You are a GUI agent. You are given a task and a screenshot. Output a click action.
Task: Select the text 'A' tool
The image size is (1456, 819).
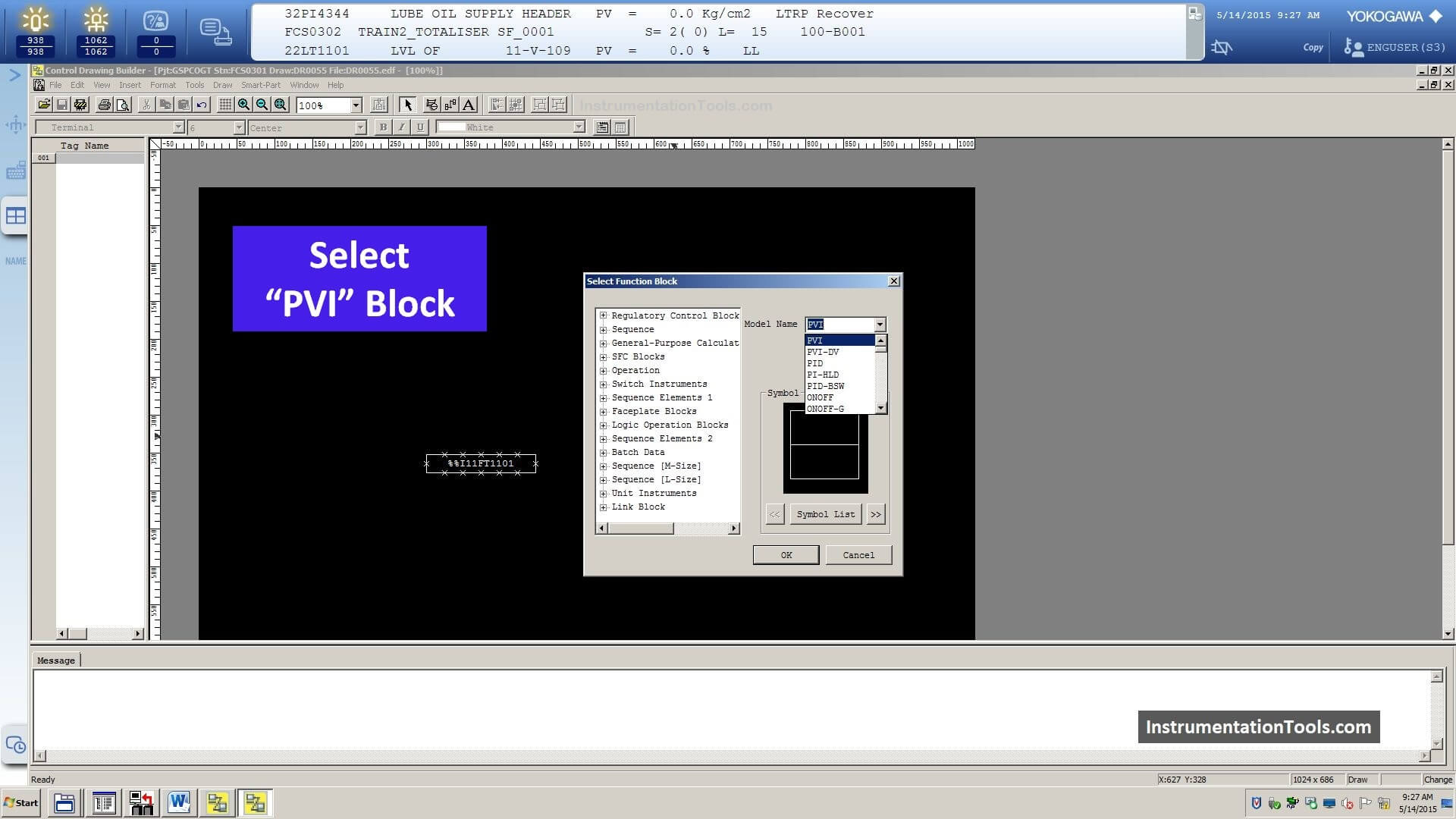pyautogui.click(x=469, y=105)
